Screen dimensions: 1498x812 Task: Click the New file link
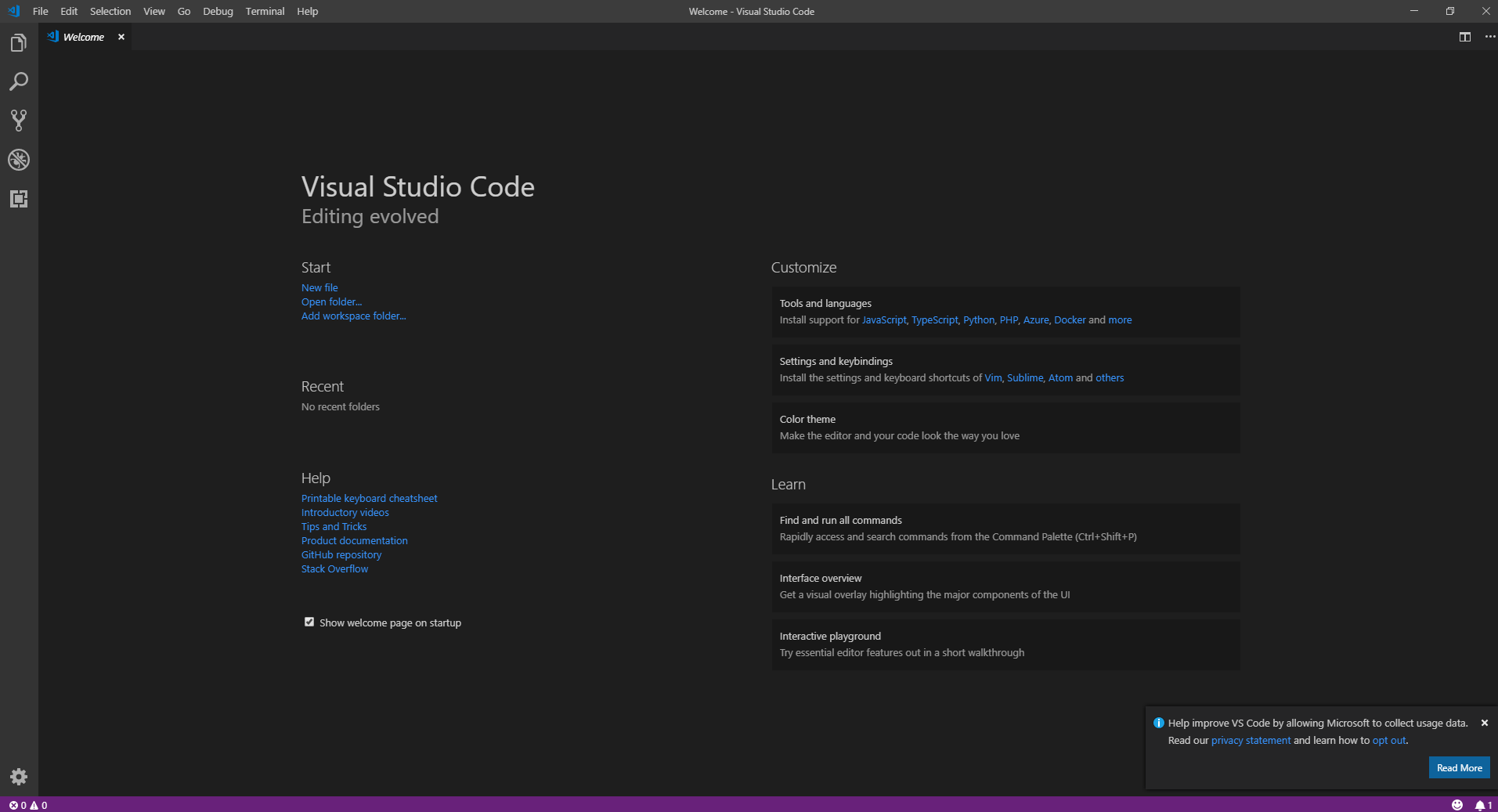click(x=319, y=287)
